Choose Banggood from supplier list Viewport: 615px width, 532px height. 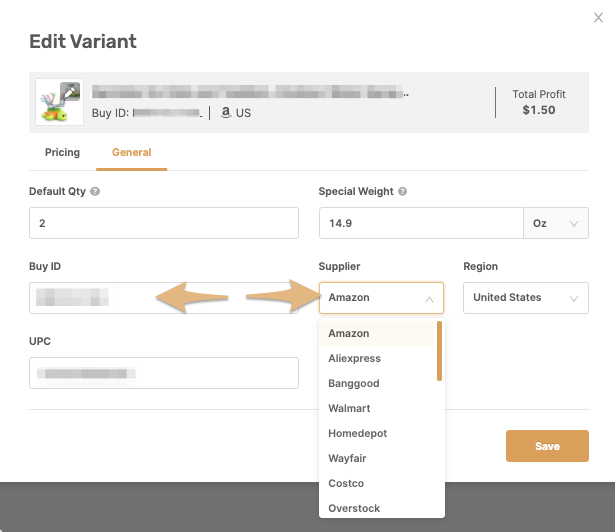(378, 383)
